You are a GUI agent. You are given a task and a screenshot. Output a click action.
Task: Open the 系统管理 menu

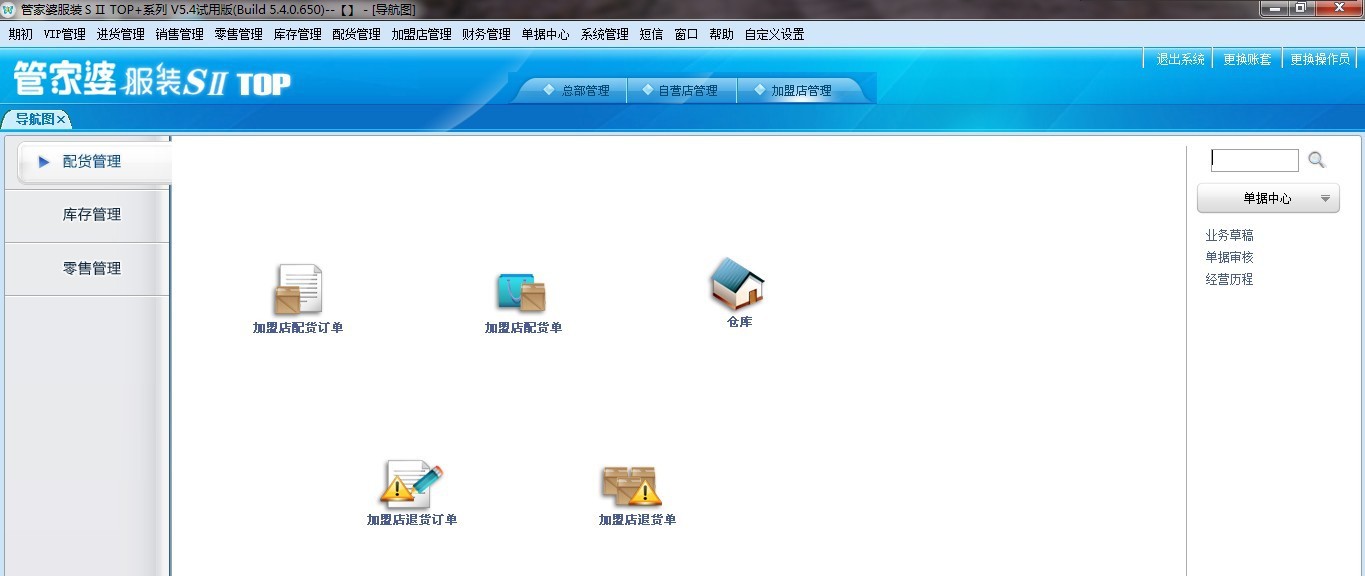[604, 34]
